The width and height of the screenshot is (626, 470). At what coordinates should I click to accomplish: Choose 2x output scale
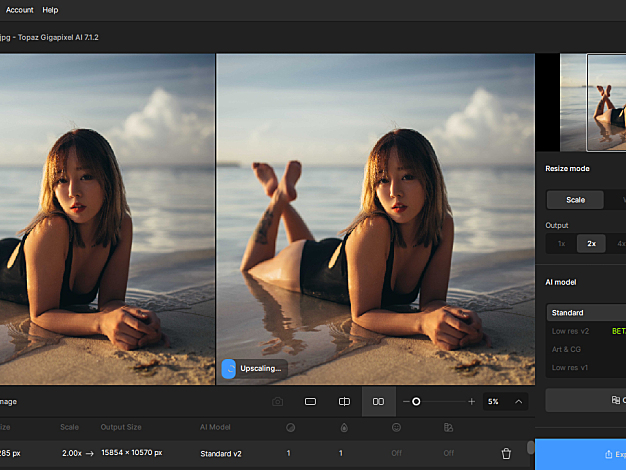(592, 244)
